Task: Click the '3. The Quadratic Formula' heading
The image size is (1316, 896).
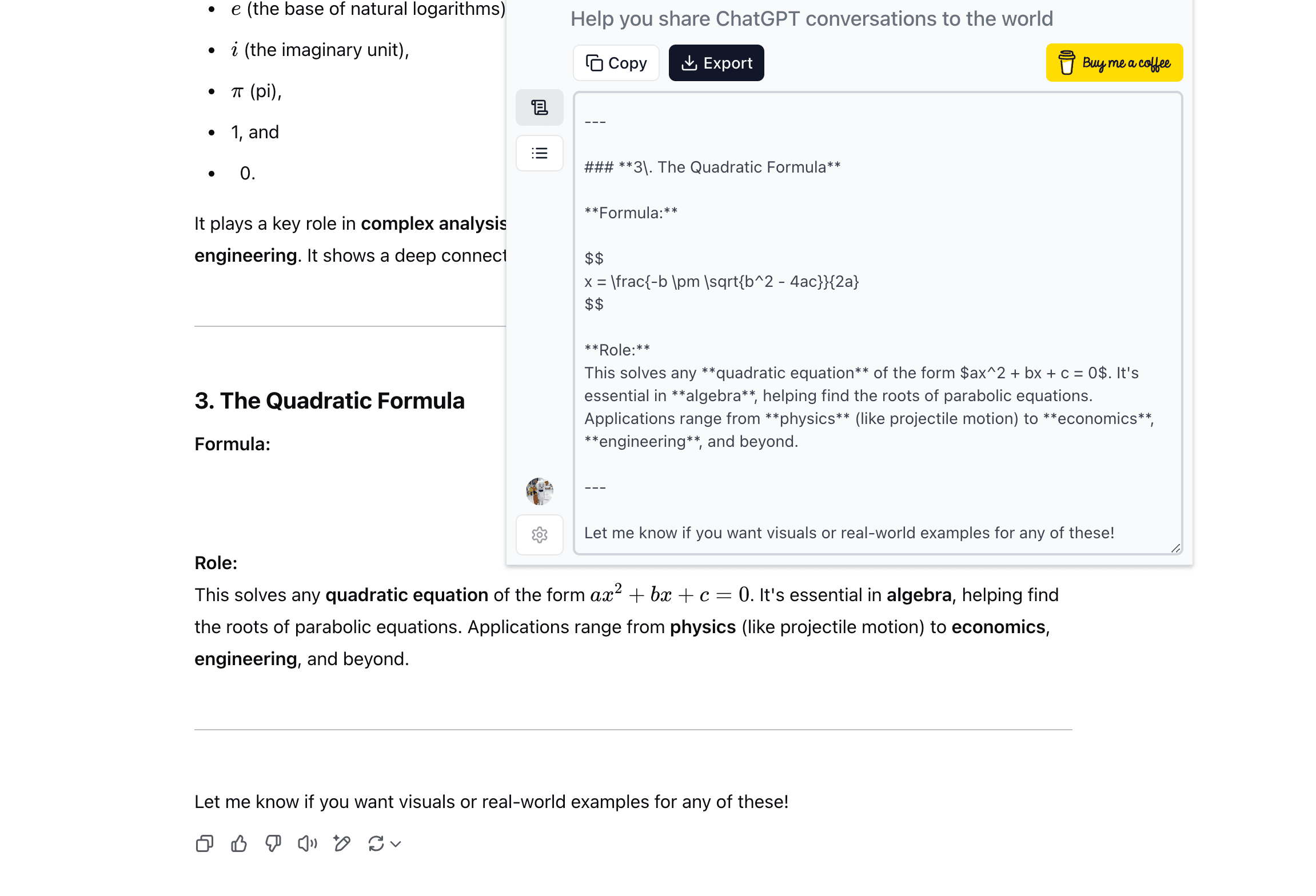Action: coord(329,401)
